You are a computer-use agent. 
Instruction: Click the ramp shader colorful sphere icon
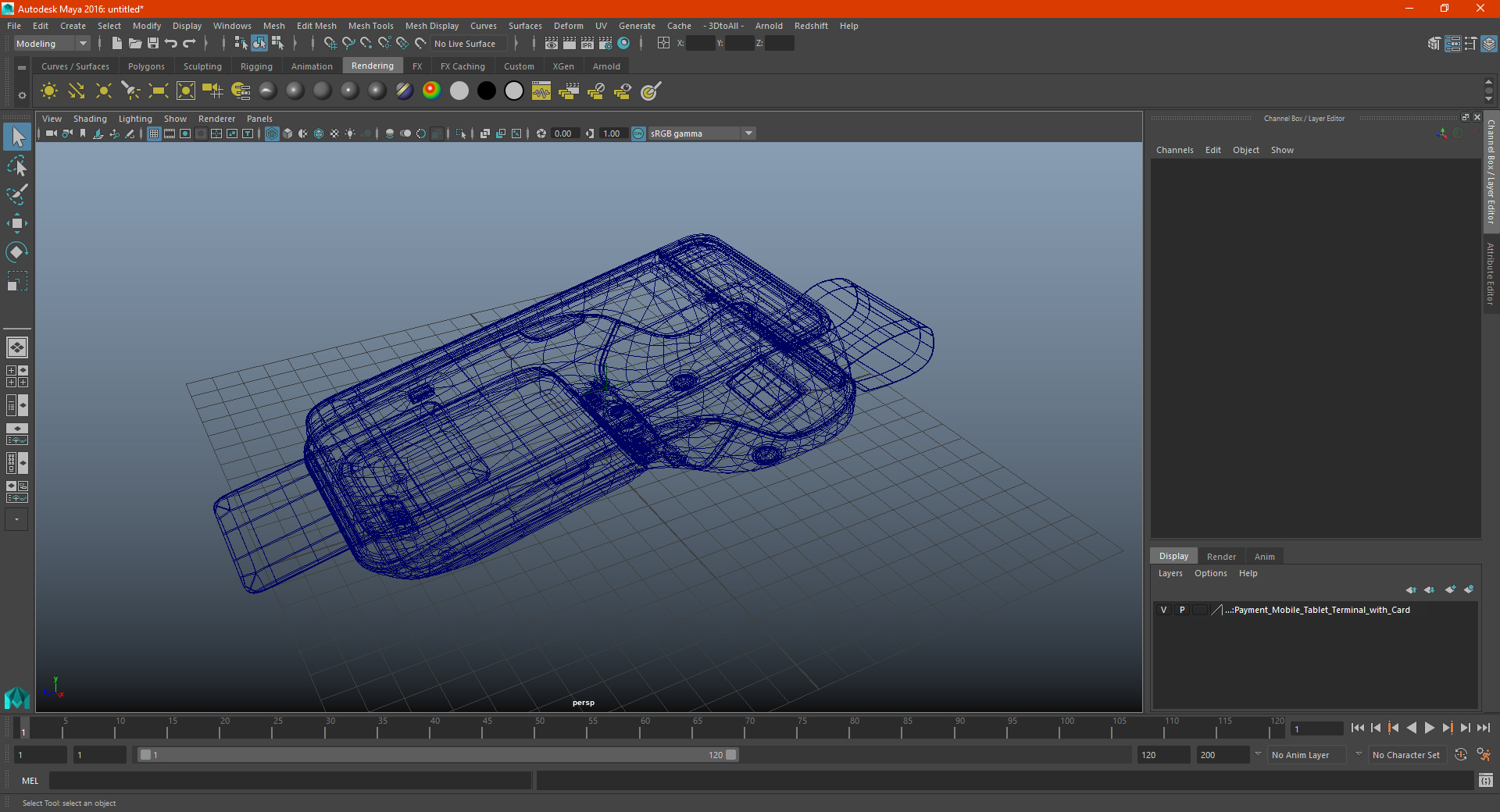(x=431, y=91)
